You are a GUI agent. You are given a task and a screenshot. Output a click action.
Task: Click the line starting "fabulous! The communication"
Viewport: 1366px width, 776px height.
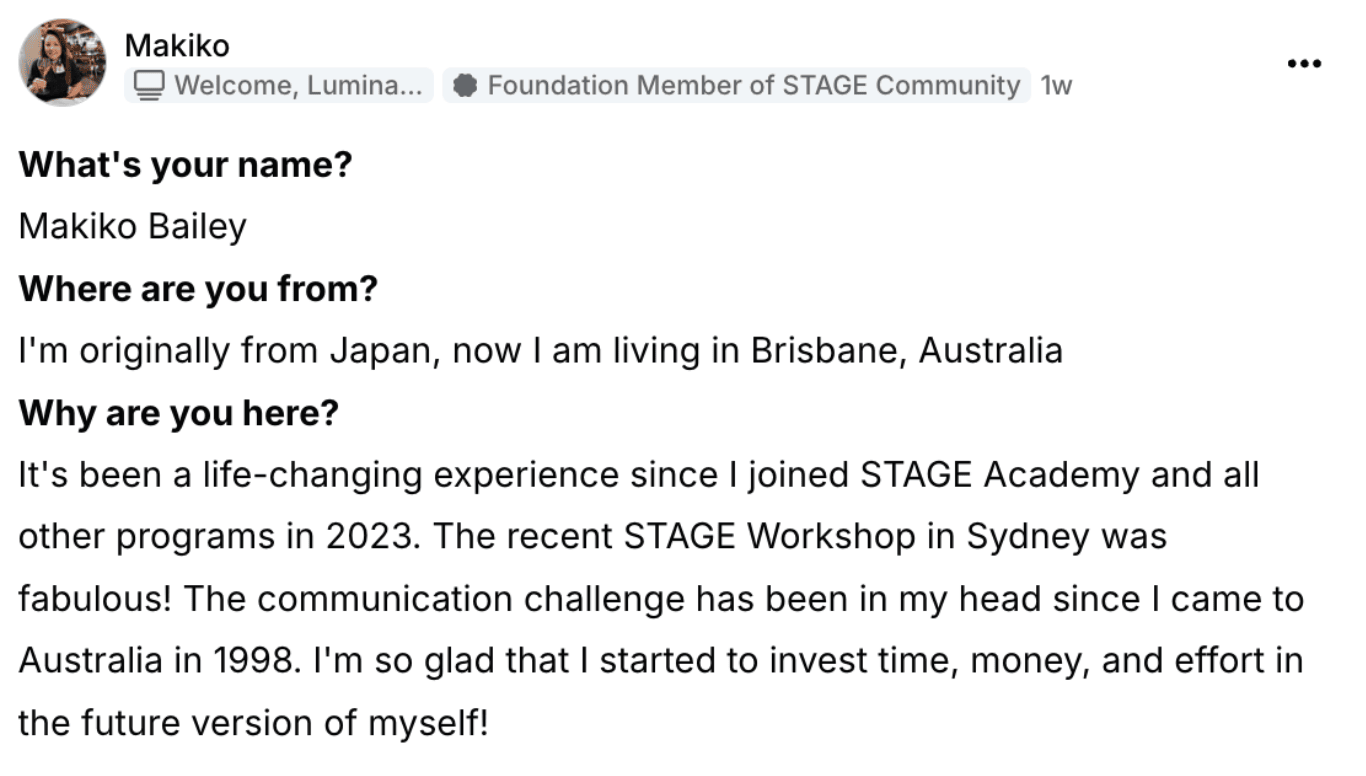coord(660,599)
